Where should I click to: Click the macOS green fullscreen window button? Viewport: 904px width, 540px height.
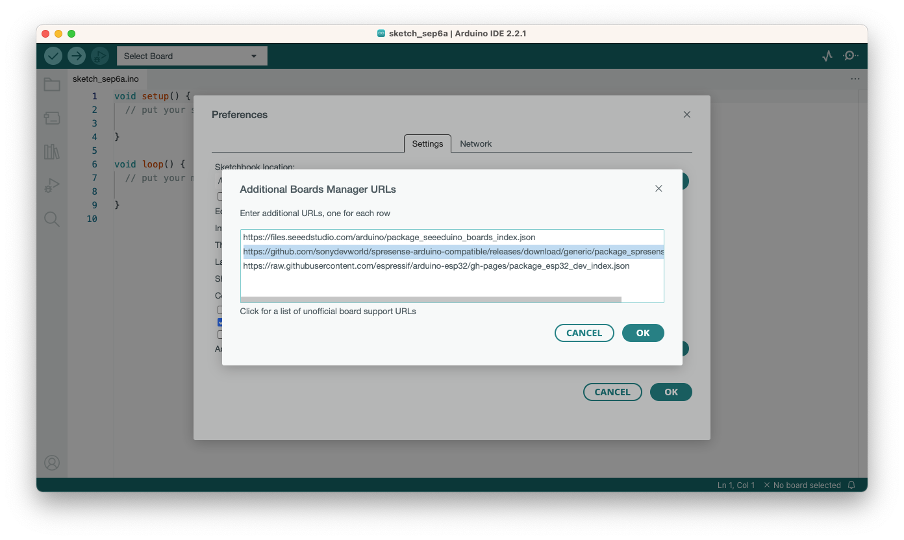click(71, 33)
